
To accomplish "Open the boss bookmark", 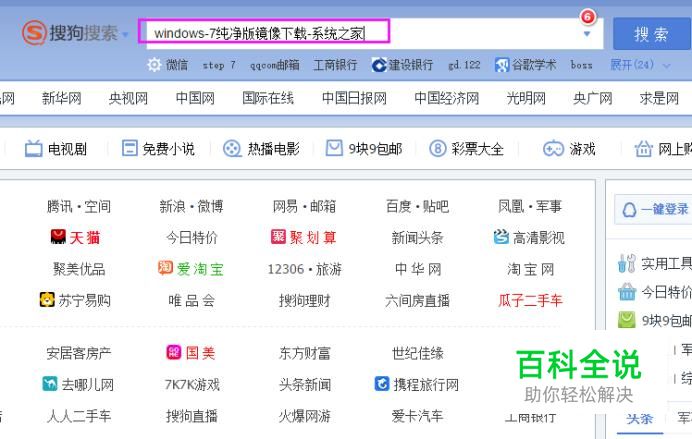I will coord(581,65).
